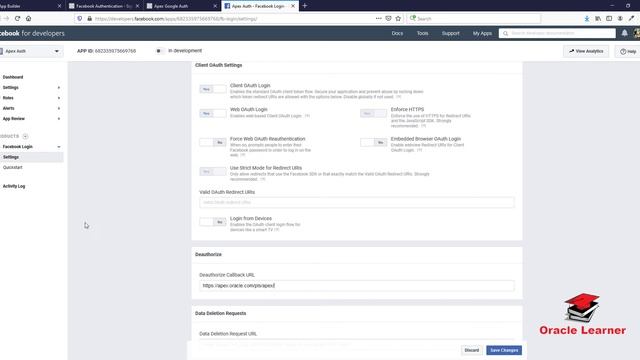The height and width of the screenshot is (360, 640).
Task: View site security padlock info
Action: tap(89, 19)
